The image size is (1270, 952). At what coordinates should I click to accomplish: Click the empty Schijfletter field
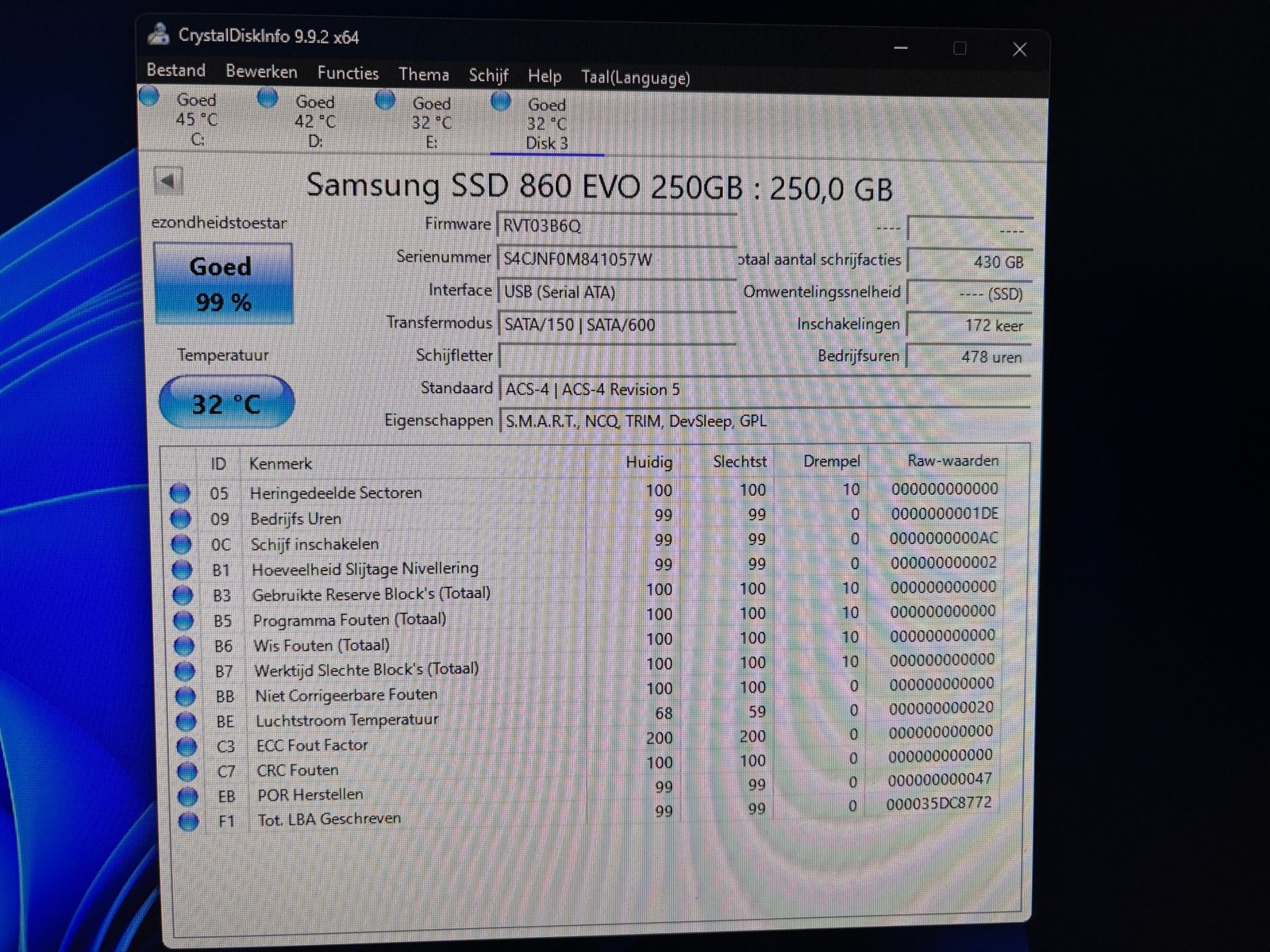[617, 356]
